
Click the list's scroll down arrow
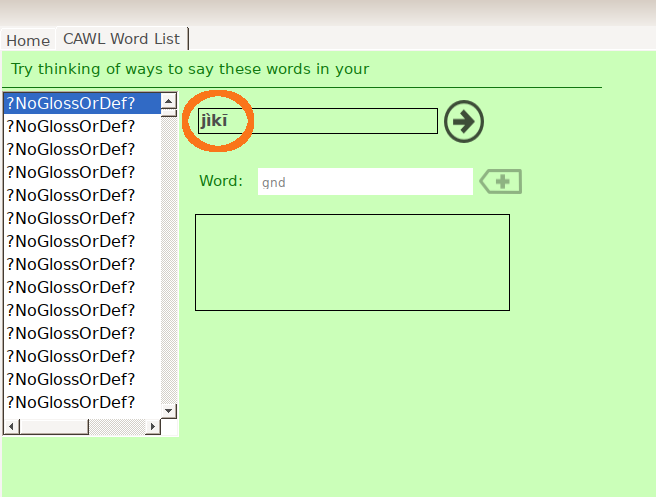(x=169, y=410)
